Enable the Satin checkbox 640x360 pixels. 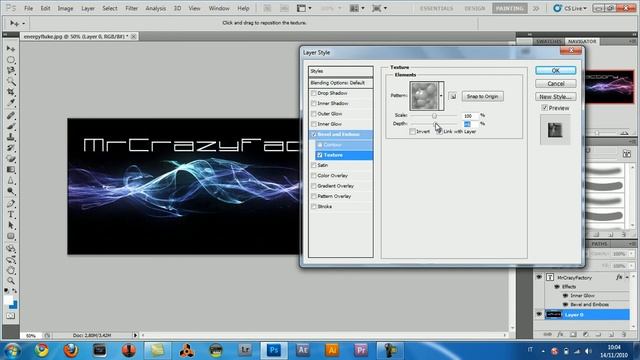coord(313,165)
